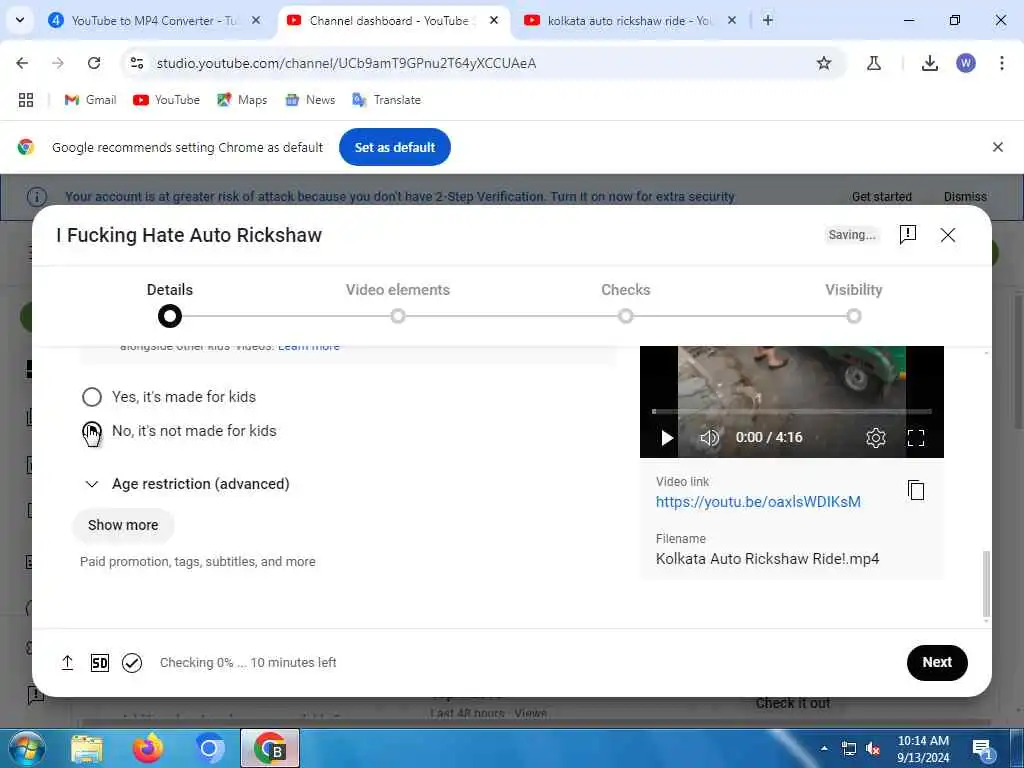Open the News bookmark

point(310,100)
